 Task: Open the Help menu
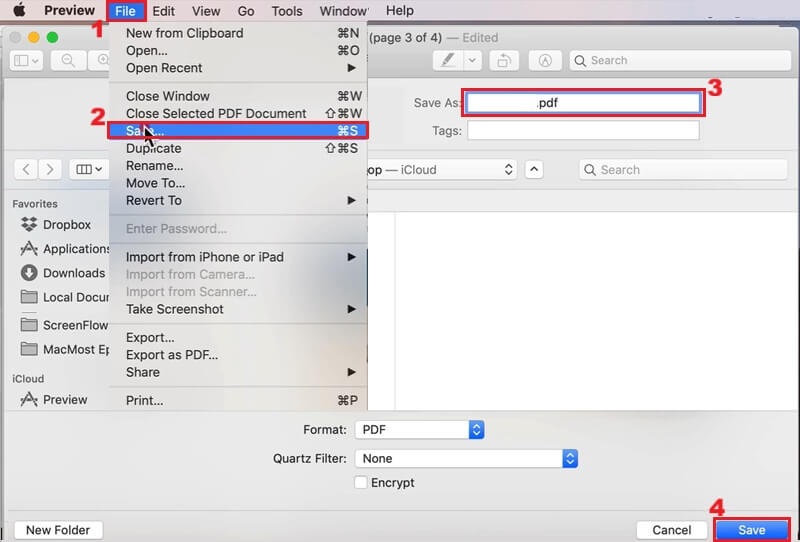click(399, 10)
